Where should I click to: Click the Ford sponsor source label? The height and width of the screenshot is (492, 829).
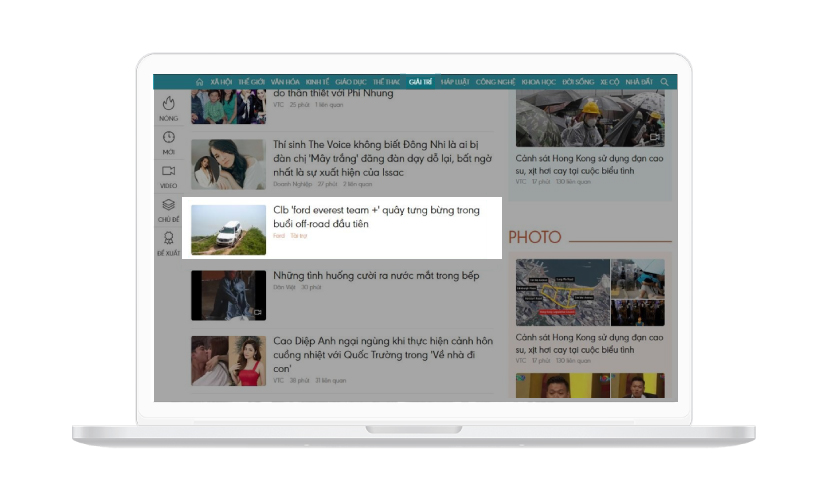pyautogui.click(x=279, y=236)
